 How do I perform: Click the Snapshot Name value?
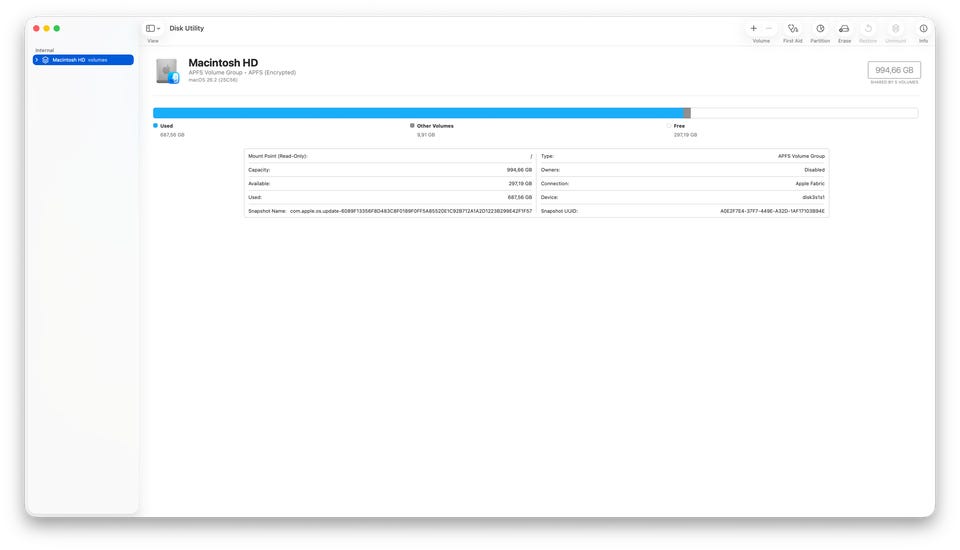pyautogui.click(x=411, y=211)
